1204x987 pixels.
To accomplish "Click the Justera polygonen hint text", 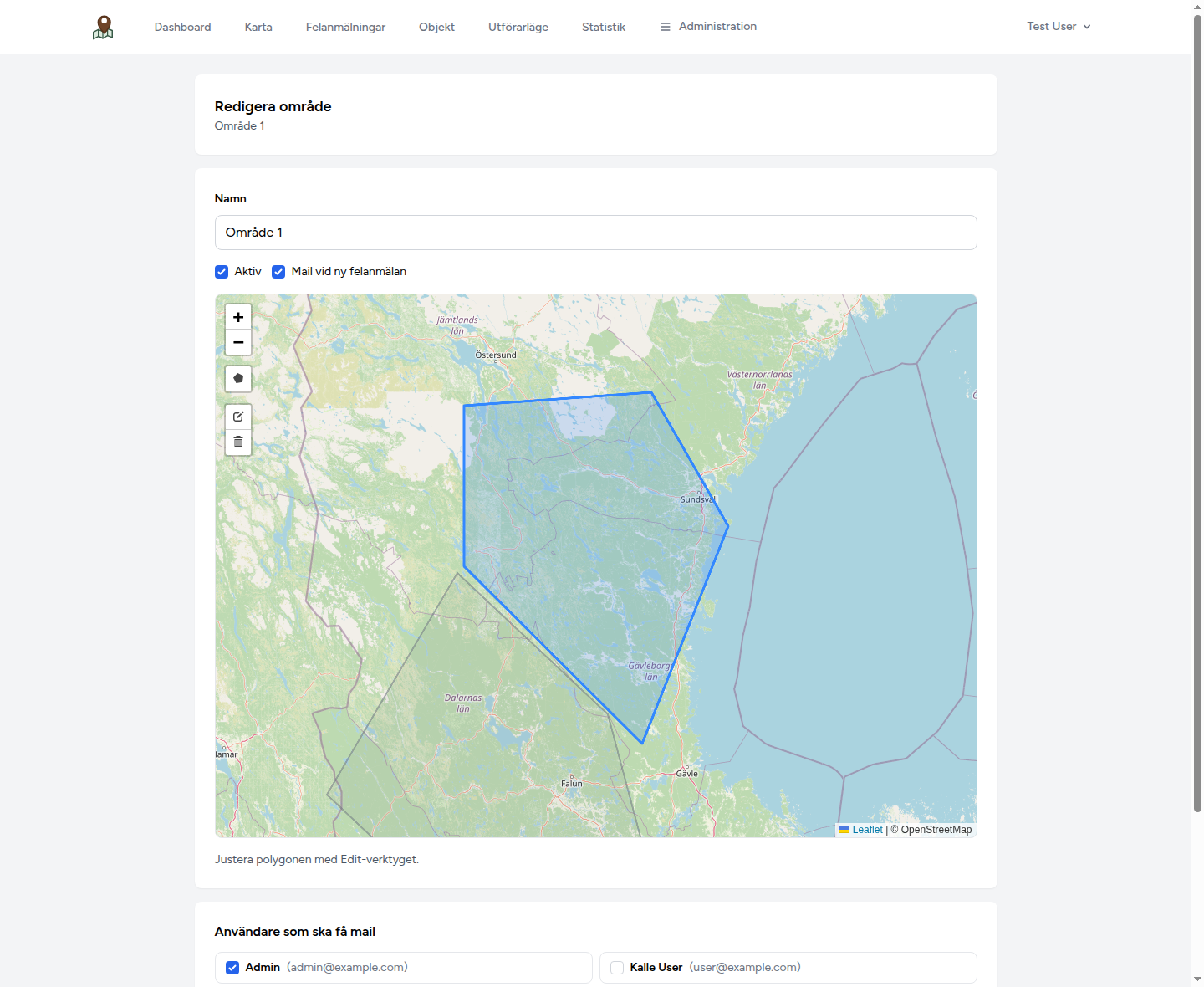I will [316, 859].
